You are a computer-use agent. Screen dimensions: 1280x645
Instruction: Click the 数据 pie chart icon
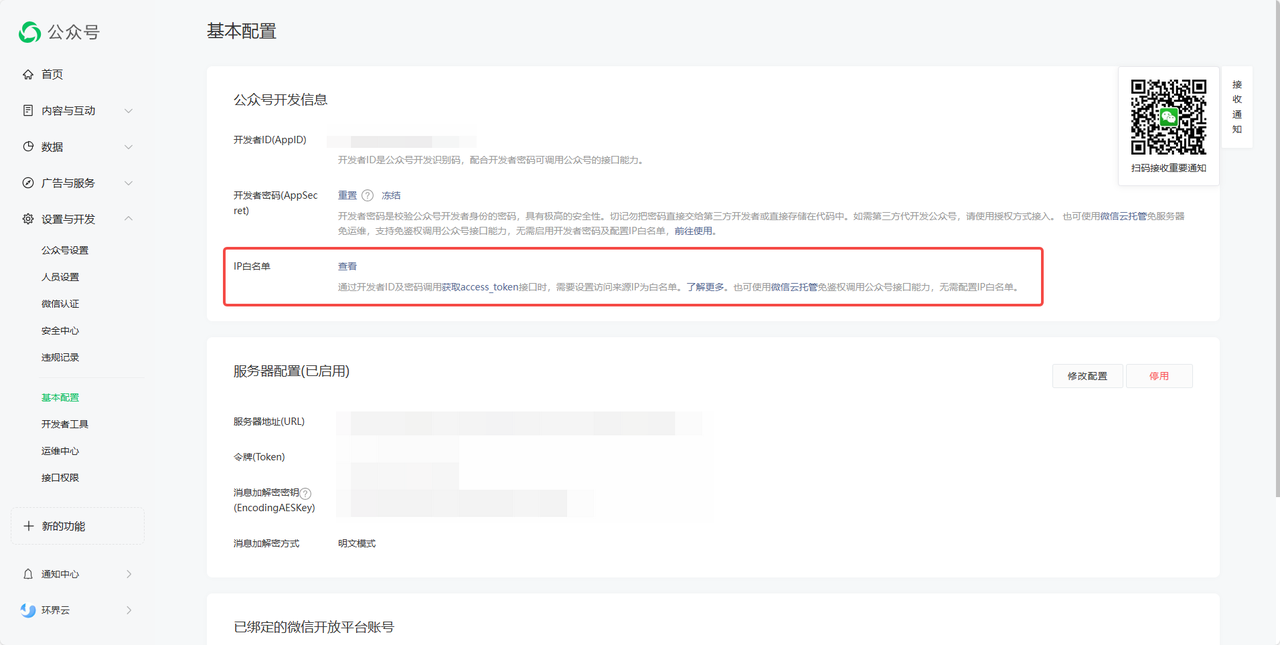pyautogui.click(x=28, y=147)
